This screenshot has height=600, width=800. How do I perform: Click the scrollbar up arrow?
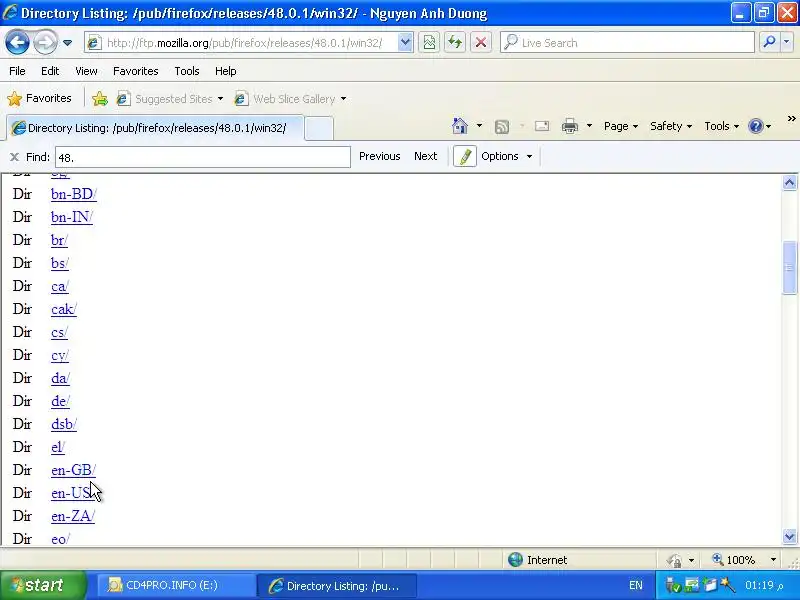[x=789, y=183]
